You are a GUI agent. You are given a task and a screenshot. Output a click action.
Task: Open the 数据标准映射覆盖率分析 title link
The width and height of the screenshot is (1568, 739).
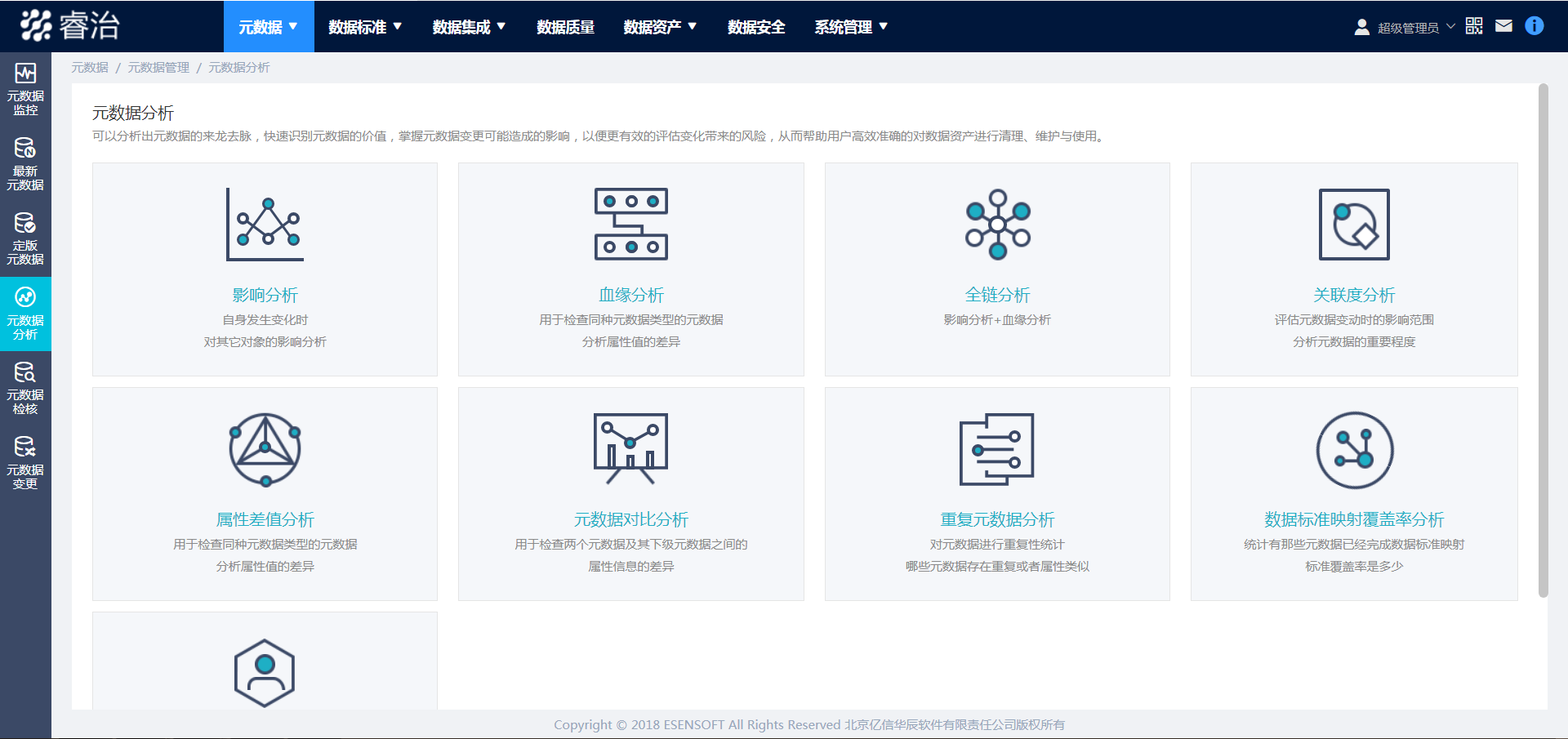tap(1354, 519)
